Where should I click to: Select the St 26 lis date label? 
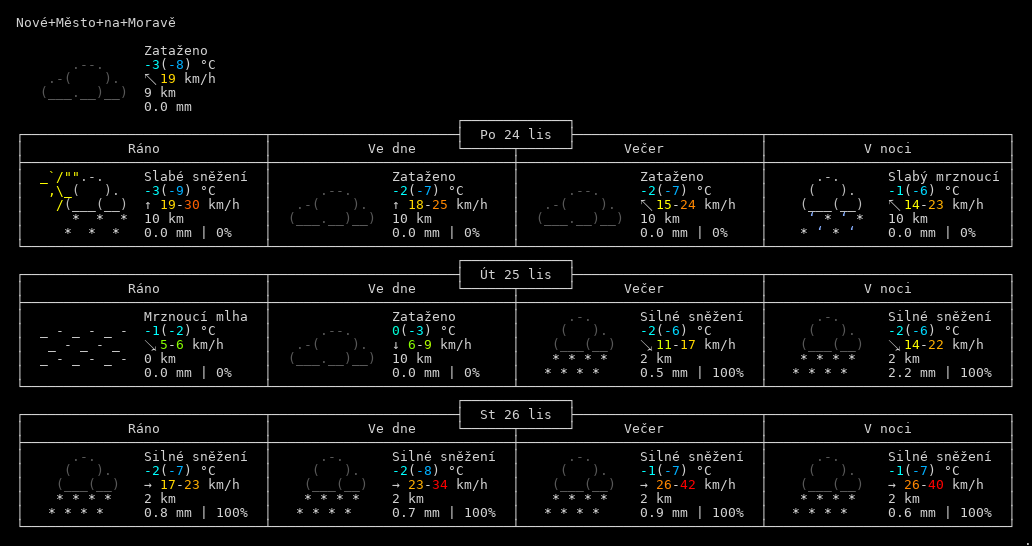[515, 414]
